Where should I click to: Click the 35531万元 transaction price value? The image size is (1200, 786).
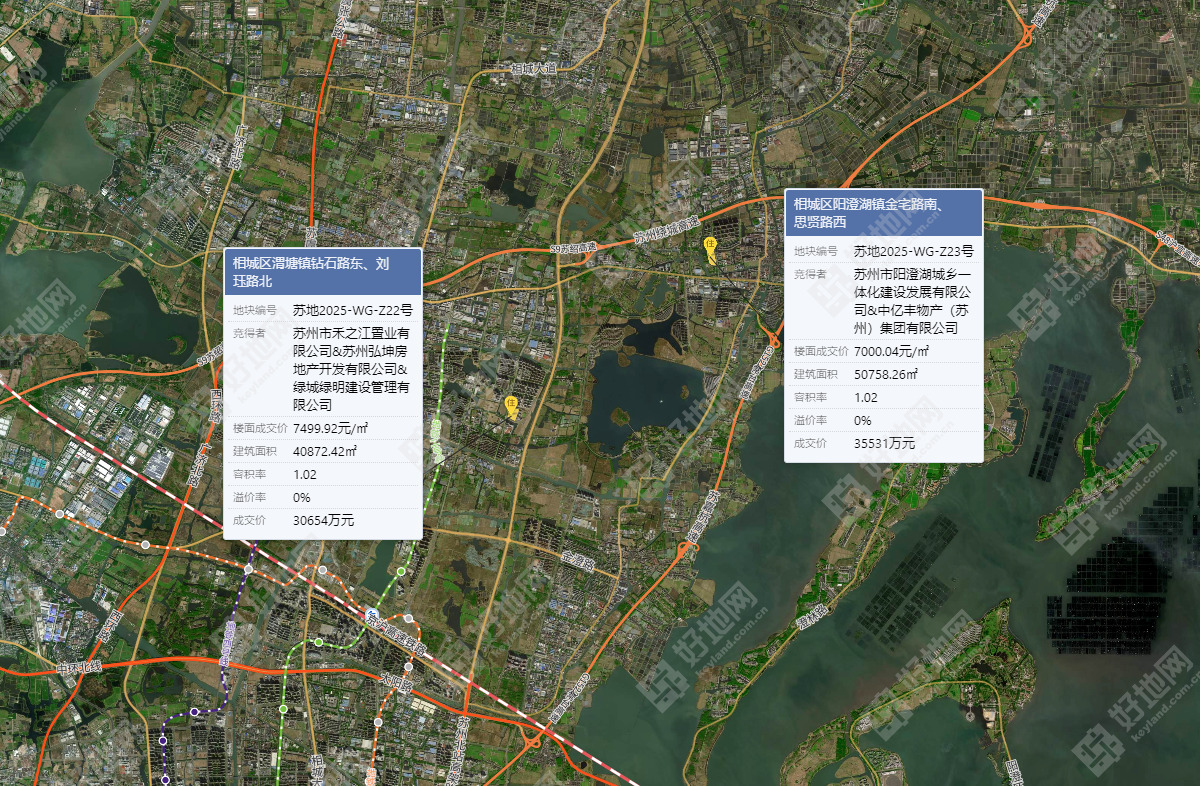884,443
